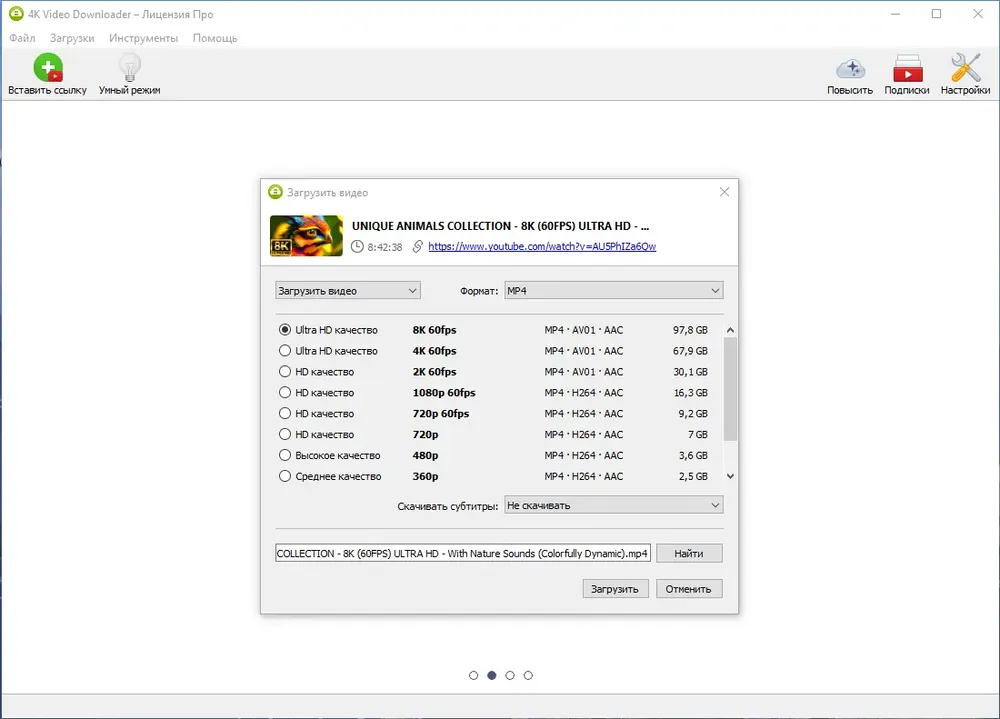Click the quality list scrollbar down arrow
This screenshot has width=1000, height=719.
pyautogui.click(x=730, y=477)
